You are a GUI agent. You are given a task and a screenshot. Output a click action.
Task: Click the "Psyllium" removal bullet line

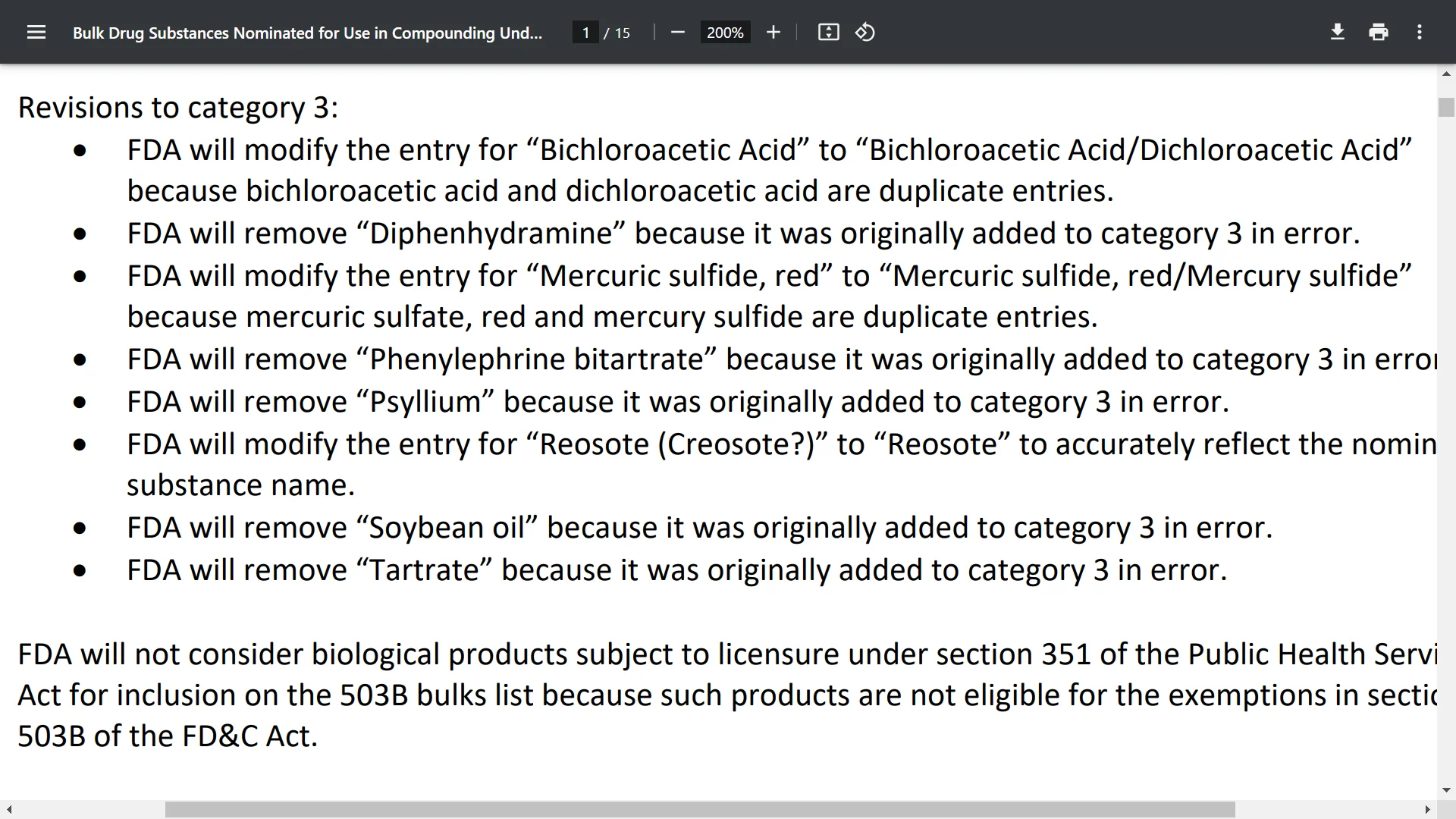coord(678,402)
